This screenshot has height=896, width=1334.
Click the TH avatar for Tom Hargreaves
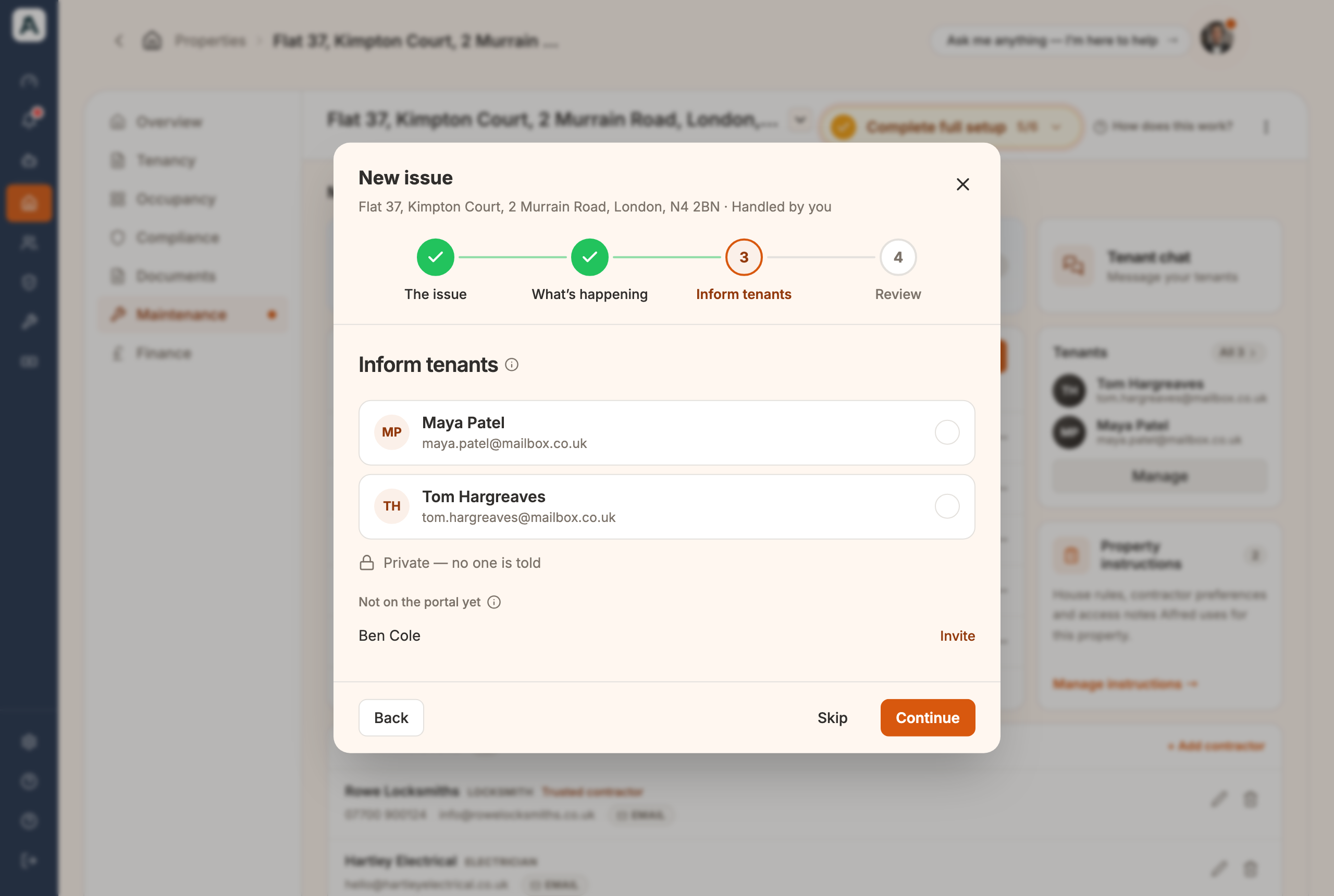coord(391,506)
